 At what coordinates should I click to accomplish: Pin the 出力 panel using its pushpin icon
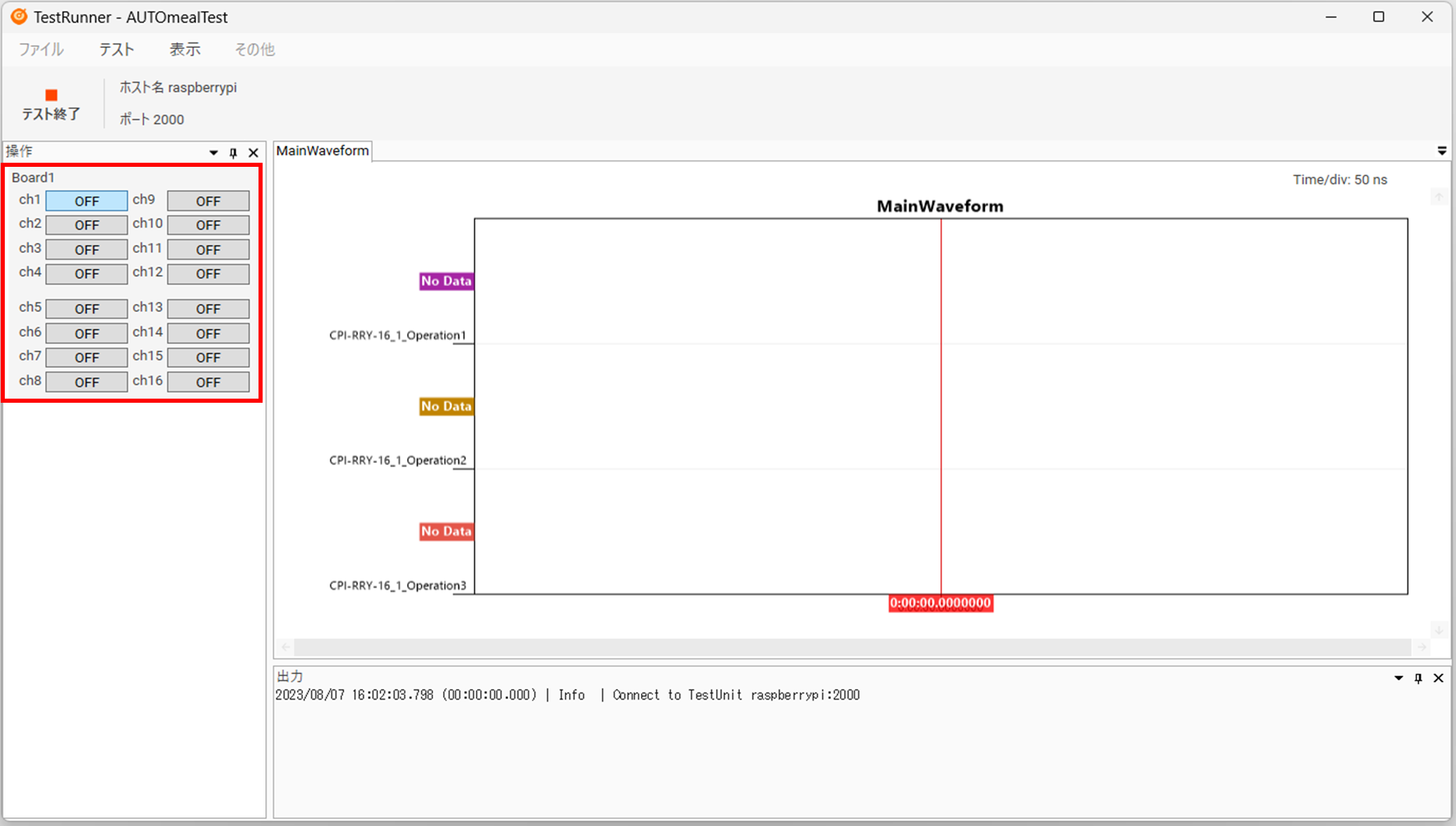click(x=1418, y=678)
